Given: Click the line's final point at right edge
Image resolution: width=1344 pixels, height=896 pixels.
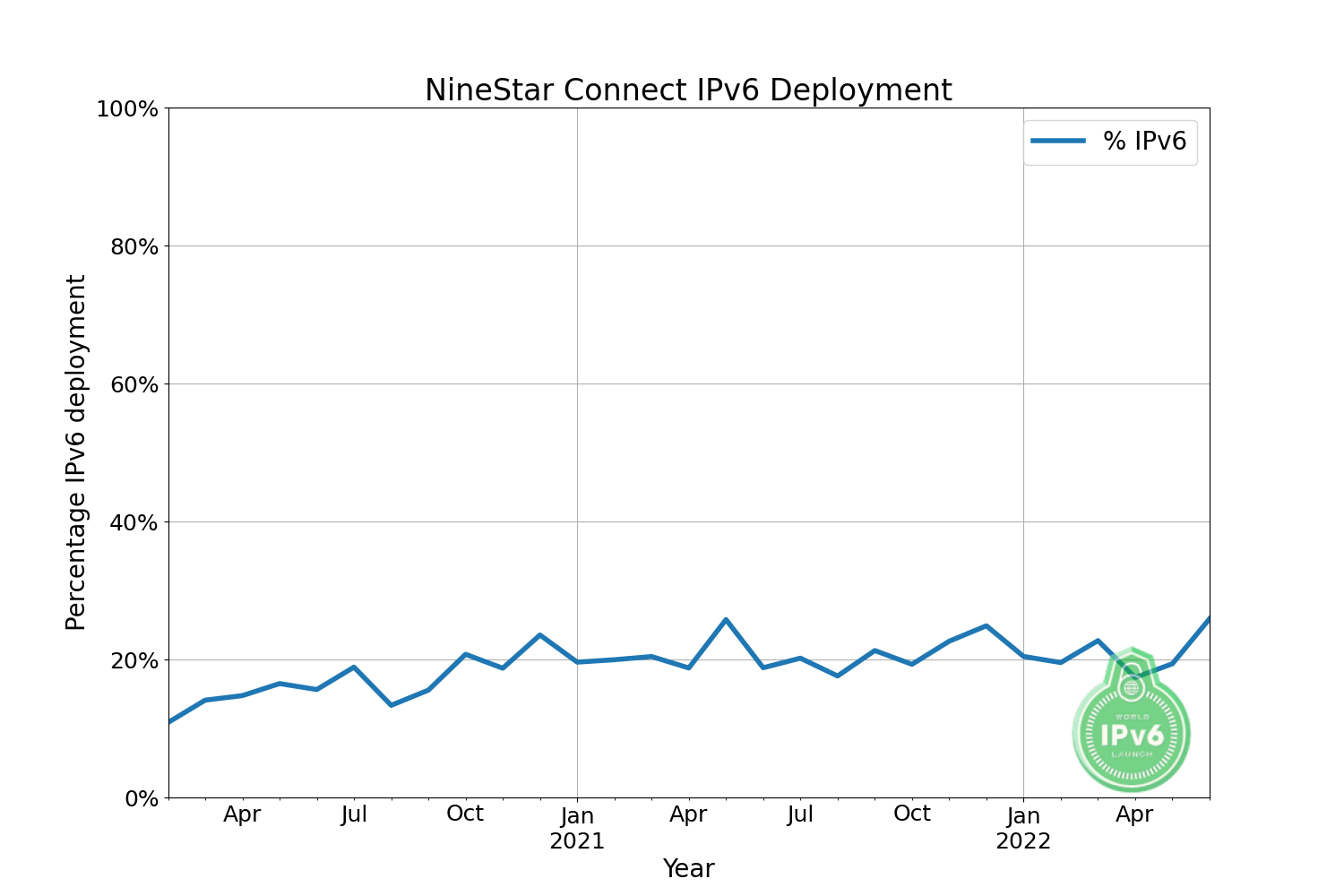Looking at the screenshot, I should click(1208, 619).
